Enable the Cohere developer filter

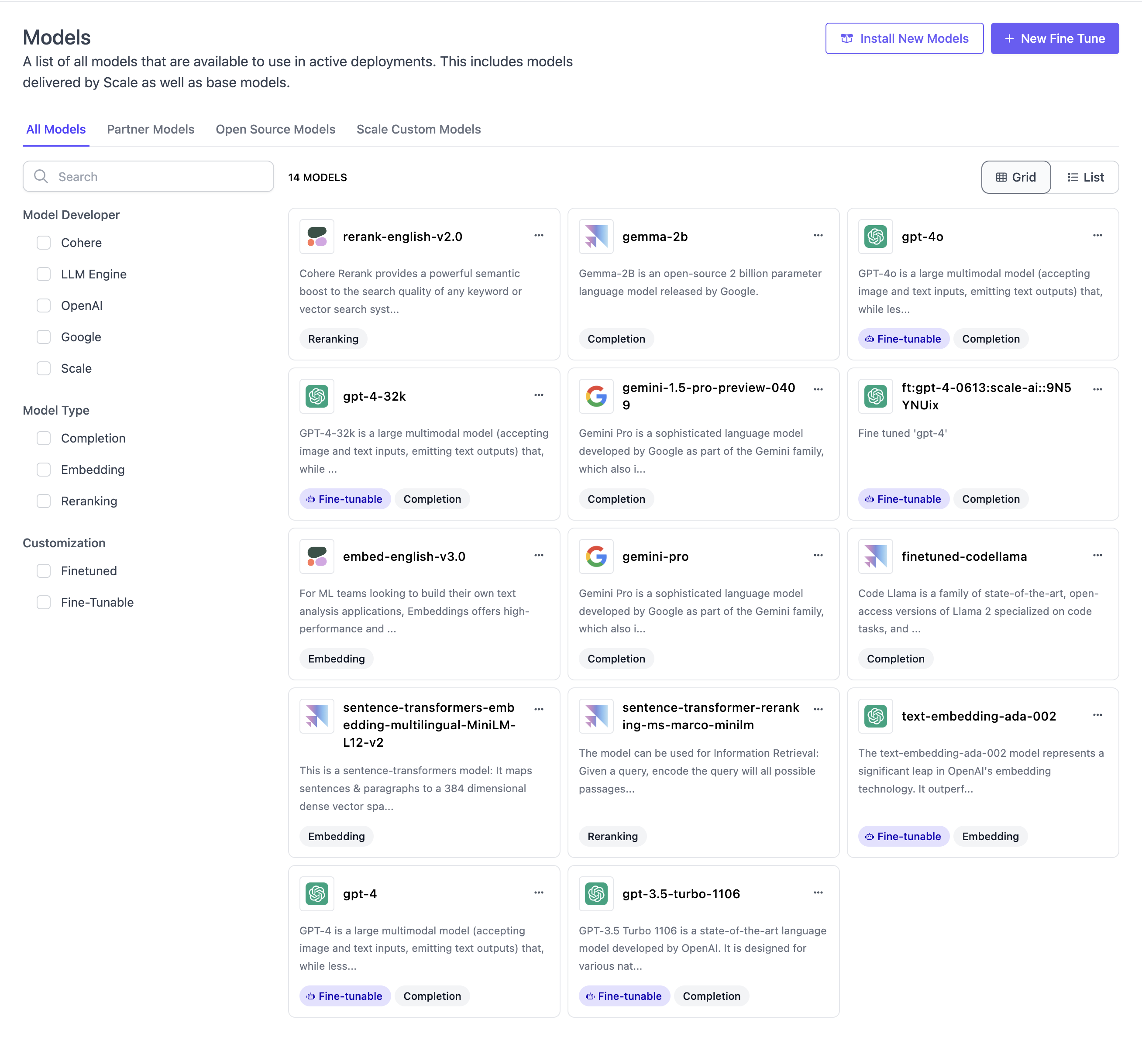click(x=44, y=243)
